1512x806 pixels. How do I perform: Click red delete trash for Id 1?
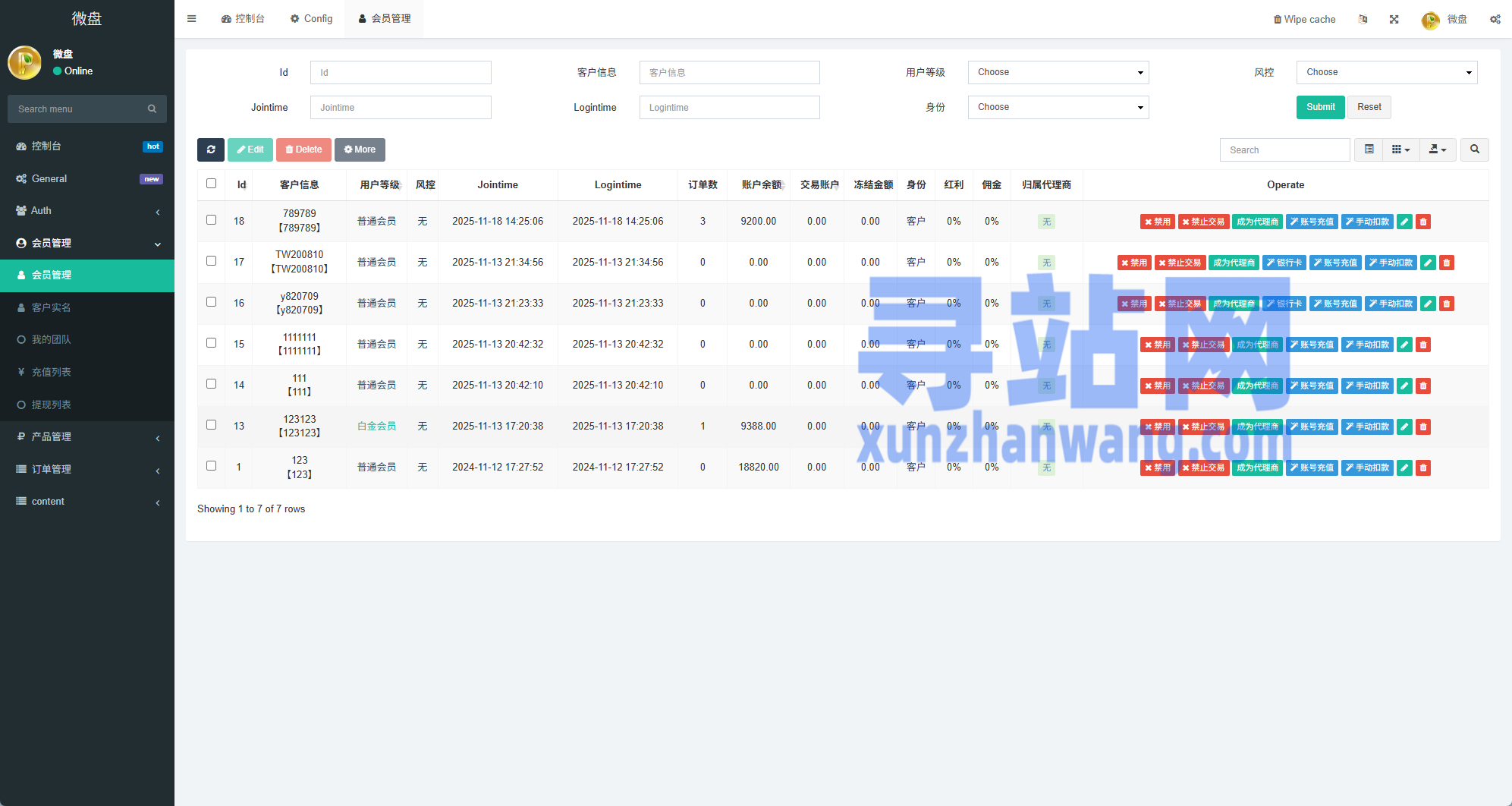tap(1423, 468)
